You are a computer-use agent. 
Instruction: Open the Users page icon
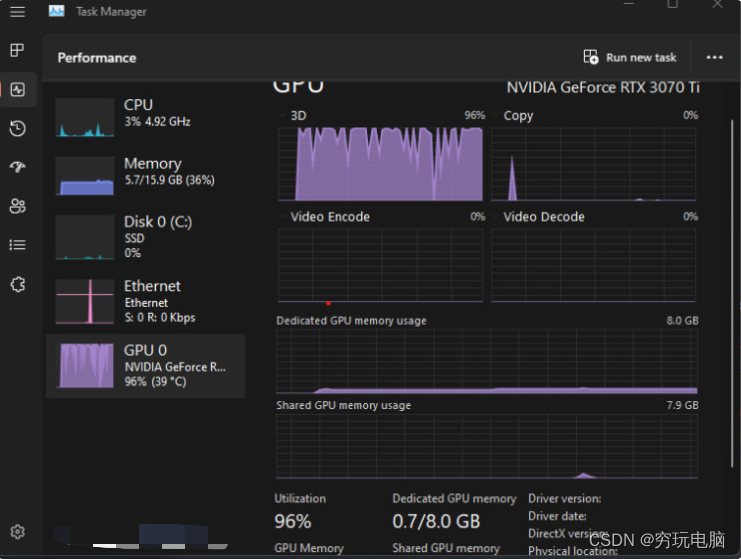17,206
